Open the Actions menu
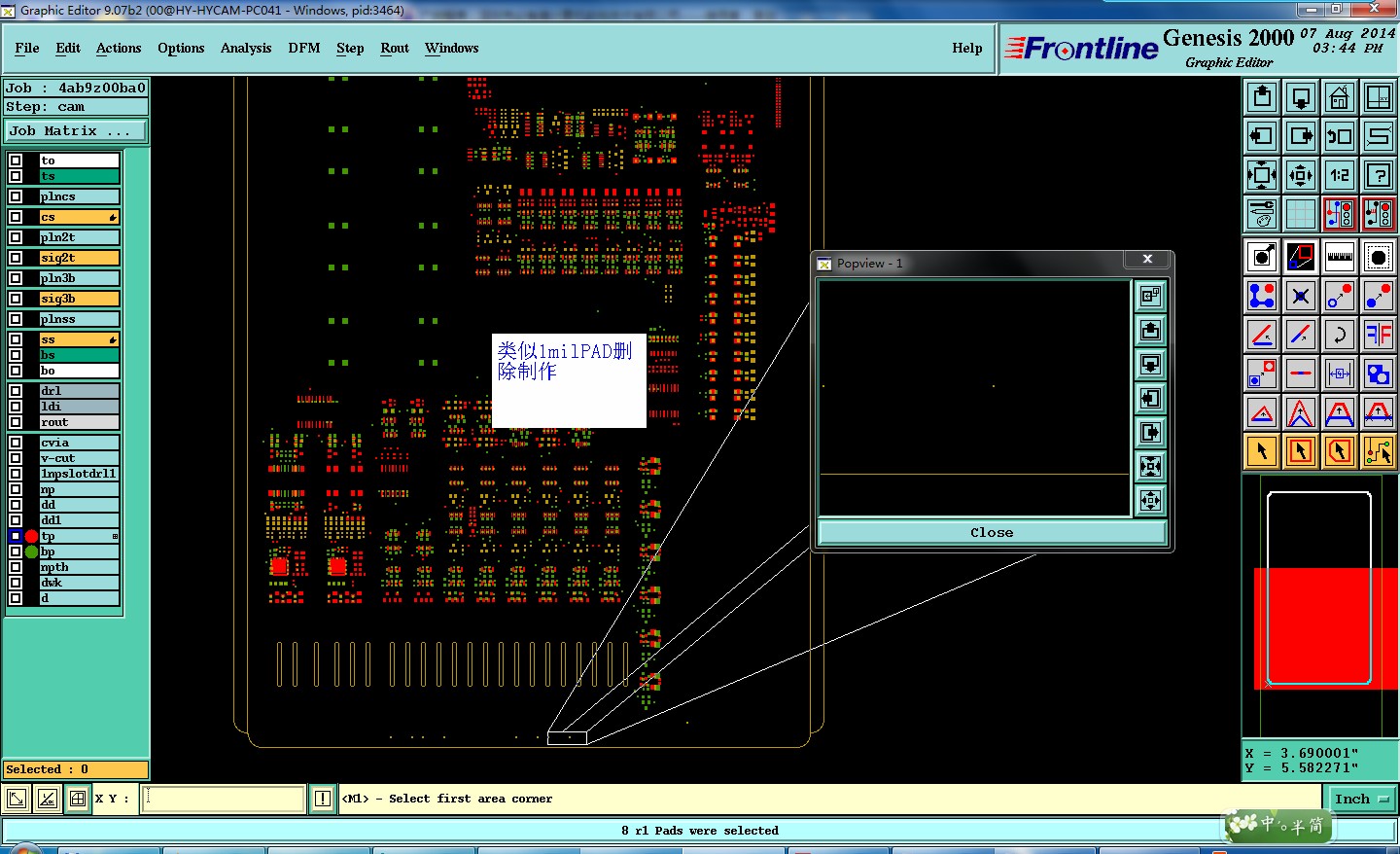The height and width of the screenshot is (854, 1400). (x=119, y=48)
